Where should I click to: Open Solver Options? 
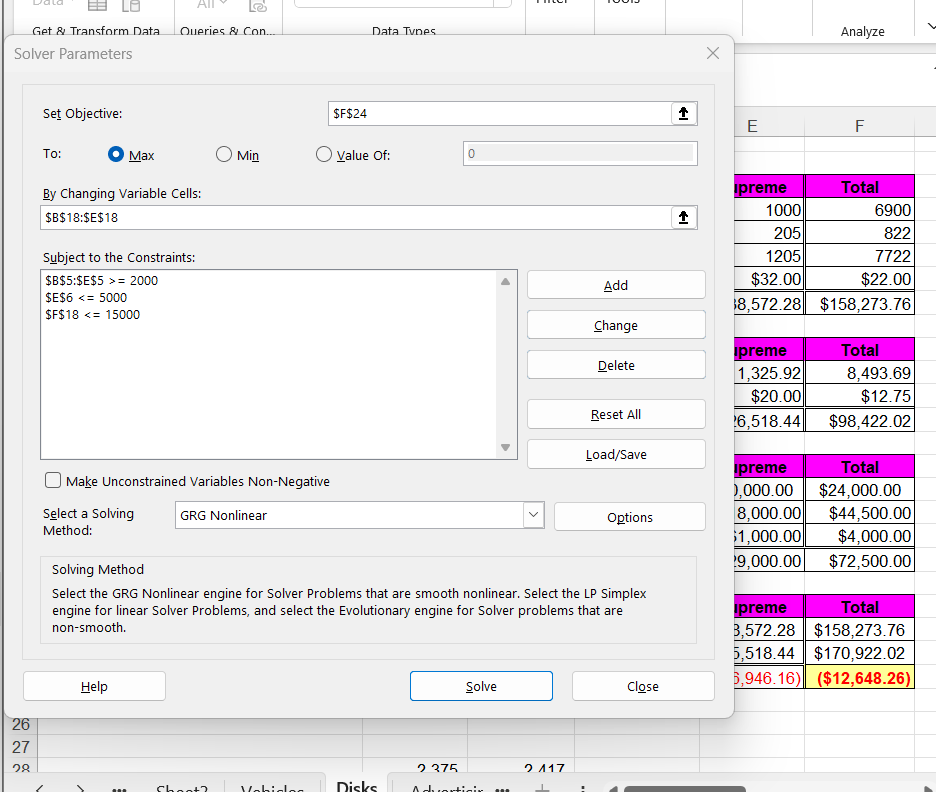click(x=630, y=517)
